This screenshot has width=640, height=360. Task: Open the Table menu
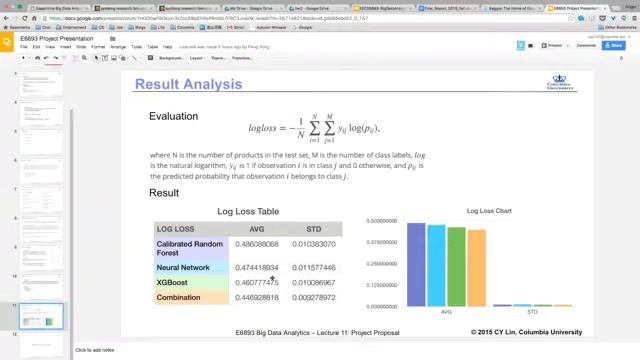point(152,47)
